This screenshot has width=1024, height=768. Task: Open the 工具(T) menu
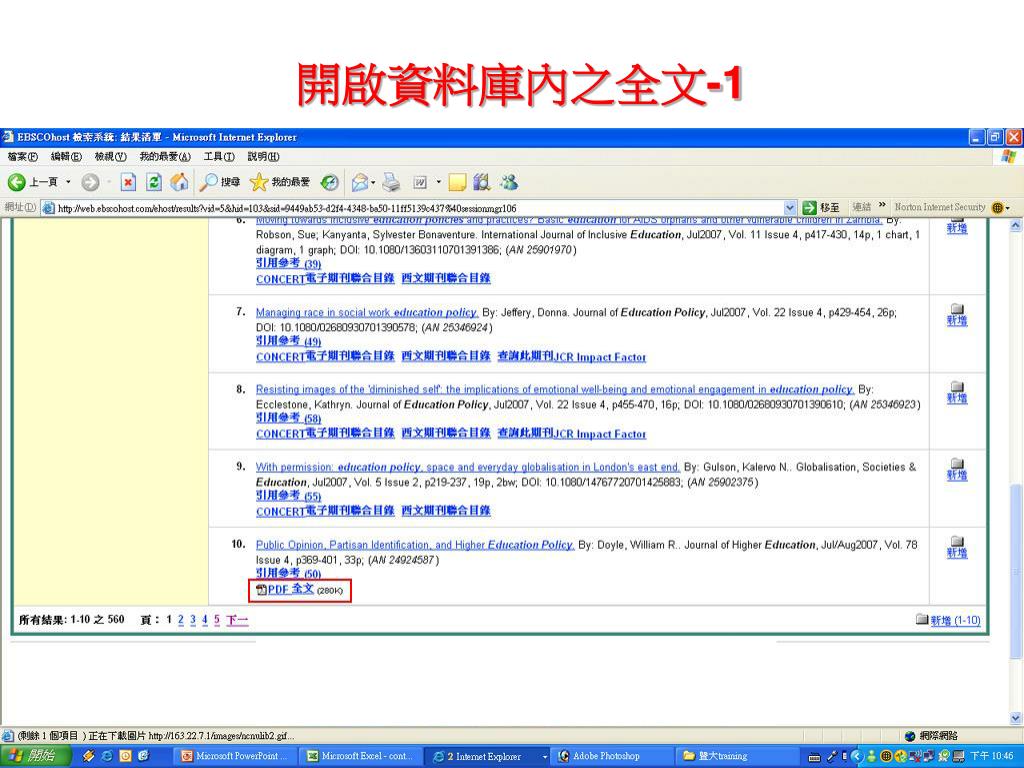(219, 157)
